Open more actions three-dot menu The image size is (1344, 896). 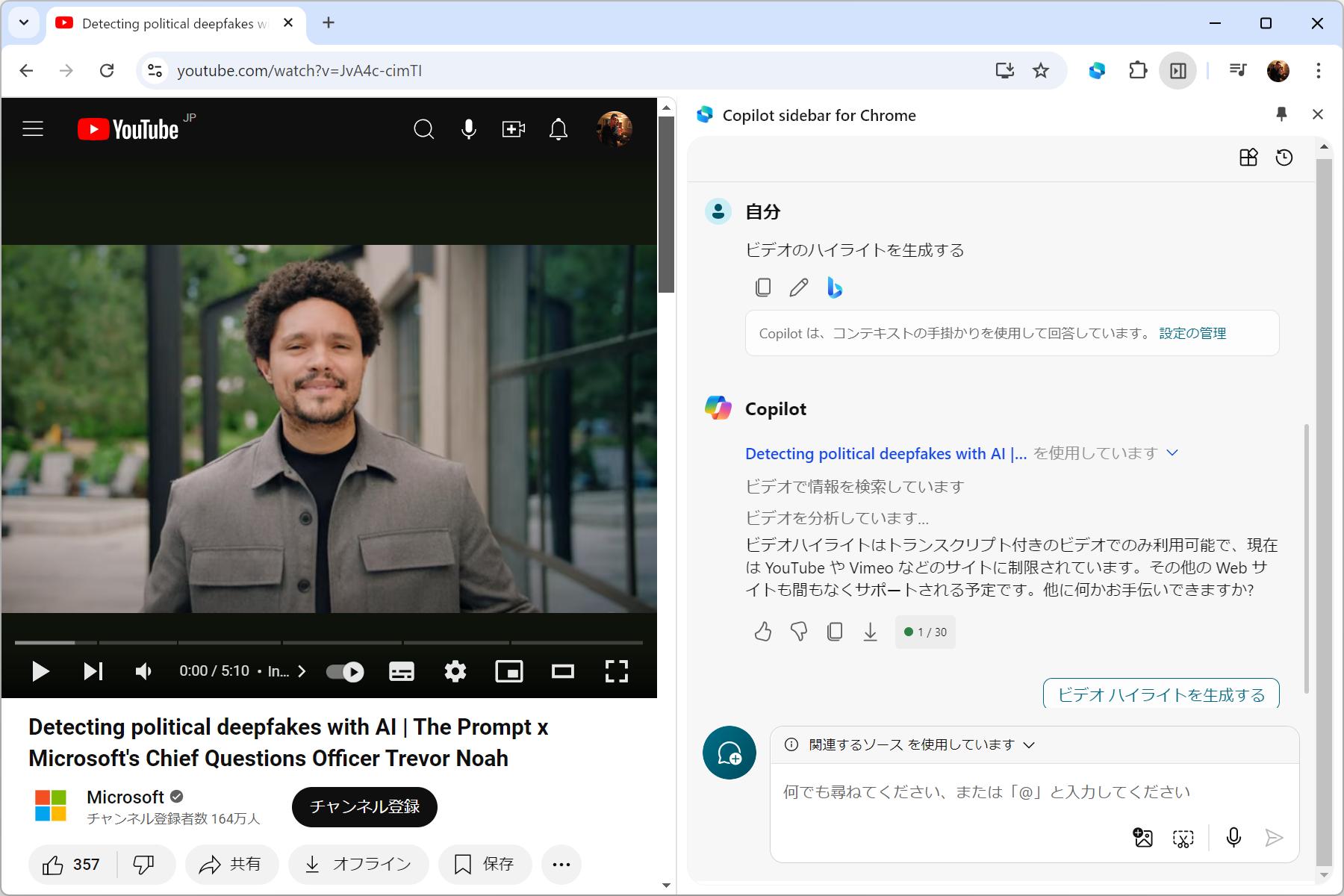pyautogui.click(x=561, y=865)
